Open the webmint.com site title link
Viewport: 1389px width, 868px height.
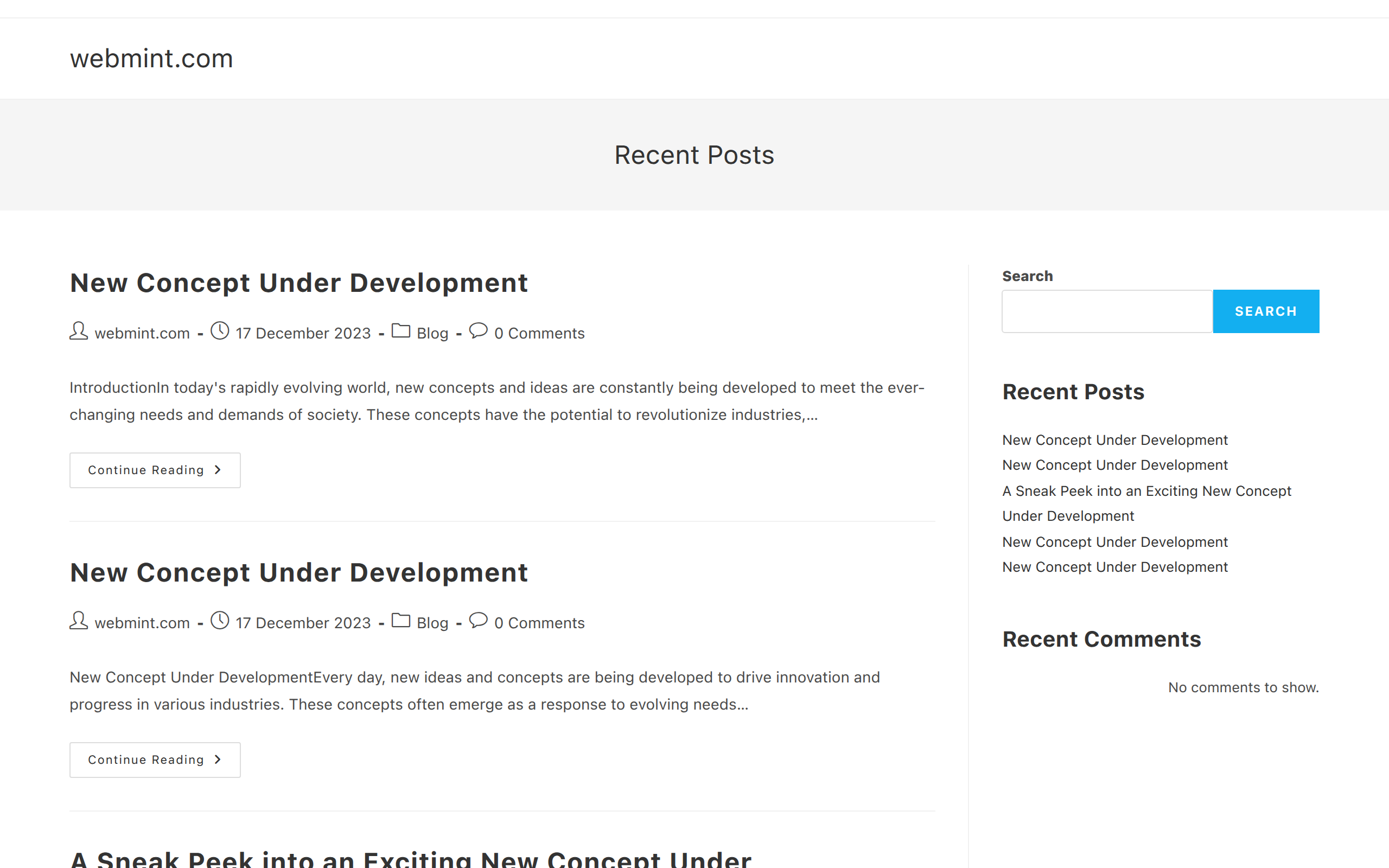151,59
